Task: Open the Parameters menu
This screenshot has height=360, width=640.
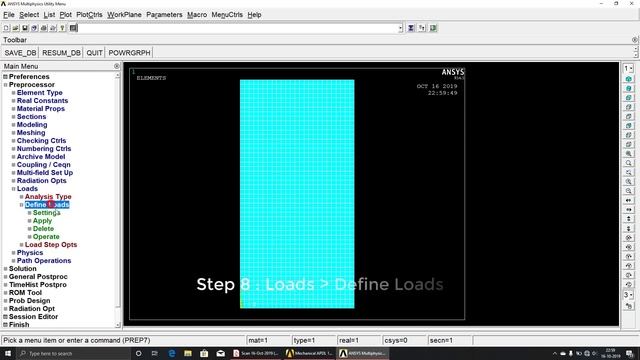Action: click(164, 15)
